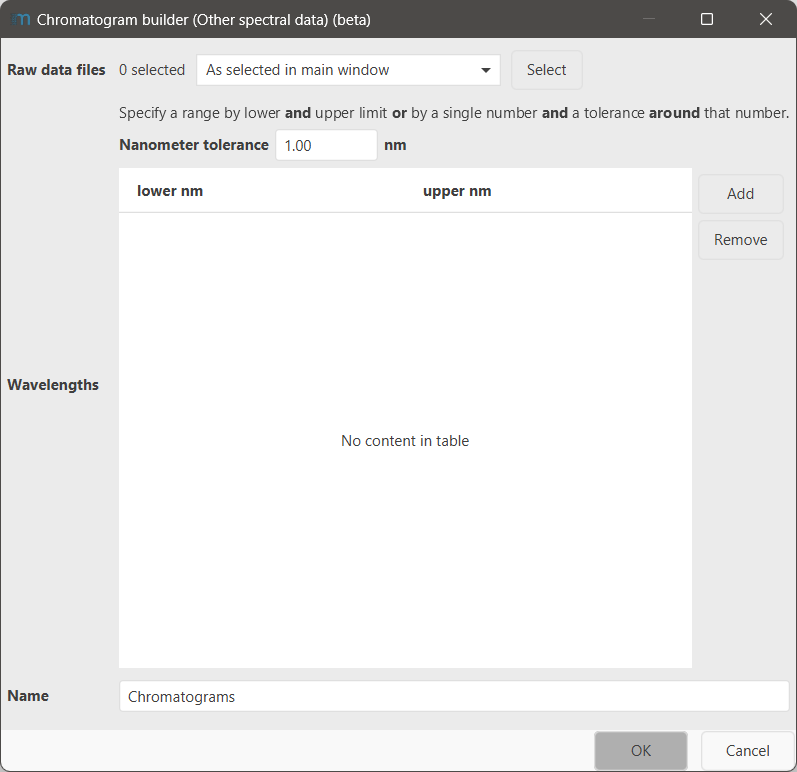Click the 'Raw data files' label
The image size is (797, 772).
(56, 70)
